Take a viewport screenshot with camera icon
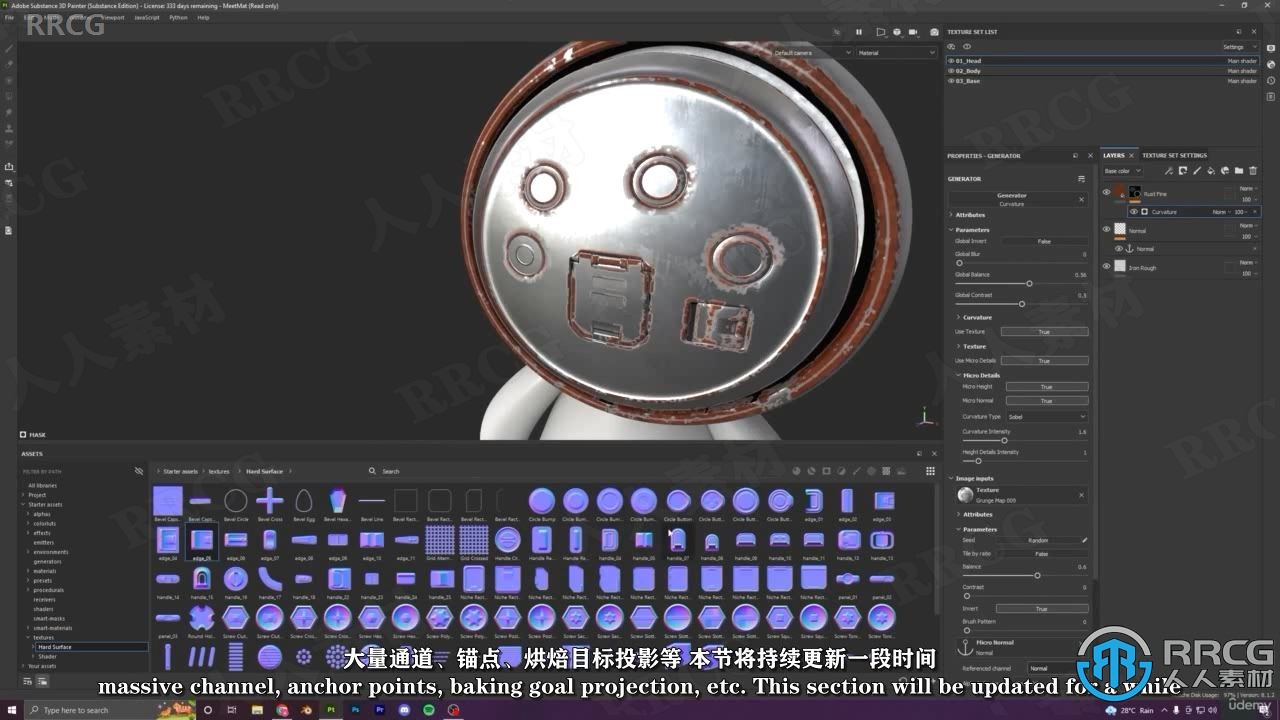Image resolution: width=1280 pixels, height=720 pixels. [x=935, y=32]
